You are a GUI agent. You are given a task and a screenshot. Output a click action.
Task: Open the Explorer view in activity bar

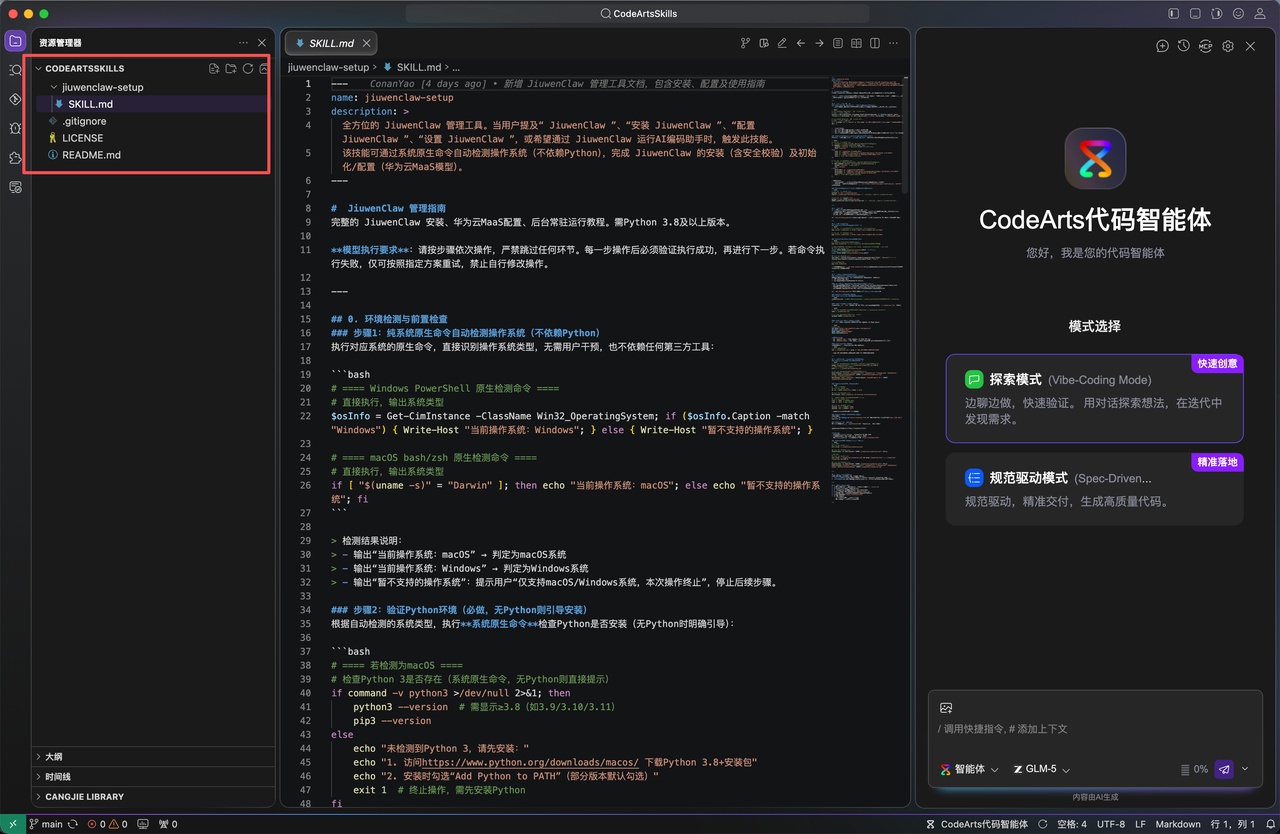tap(15, 41)
